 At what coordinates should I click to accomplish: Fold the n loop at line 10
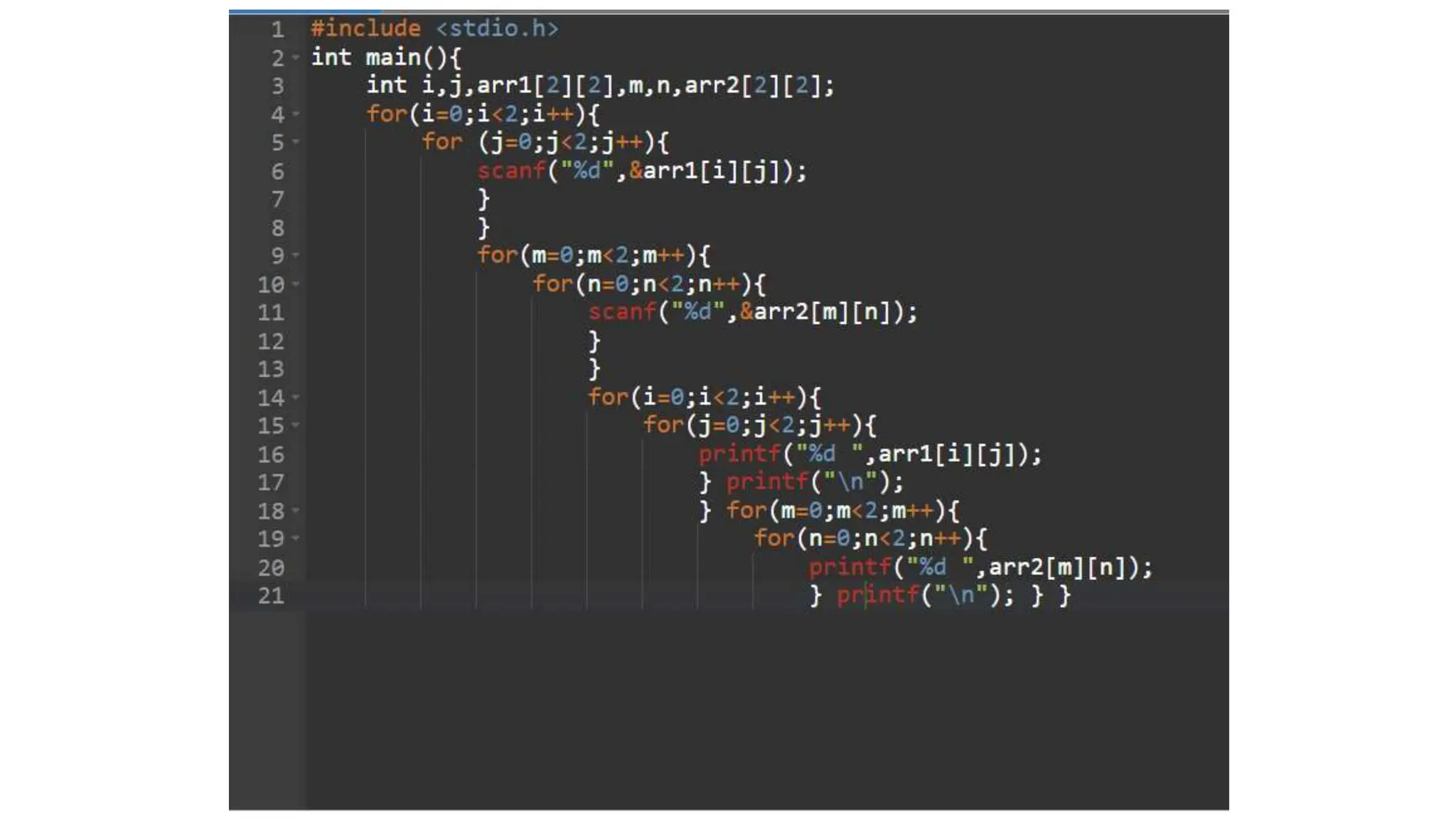[x=296, y=284]
